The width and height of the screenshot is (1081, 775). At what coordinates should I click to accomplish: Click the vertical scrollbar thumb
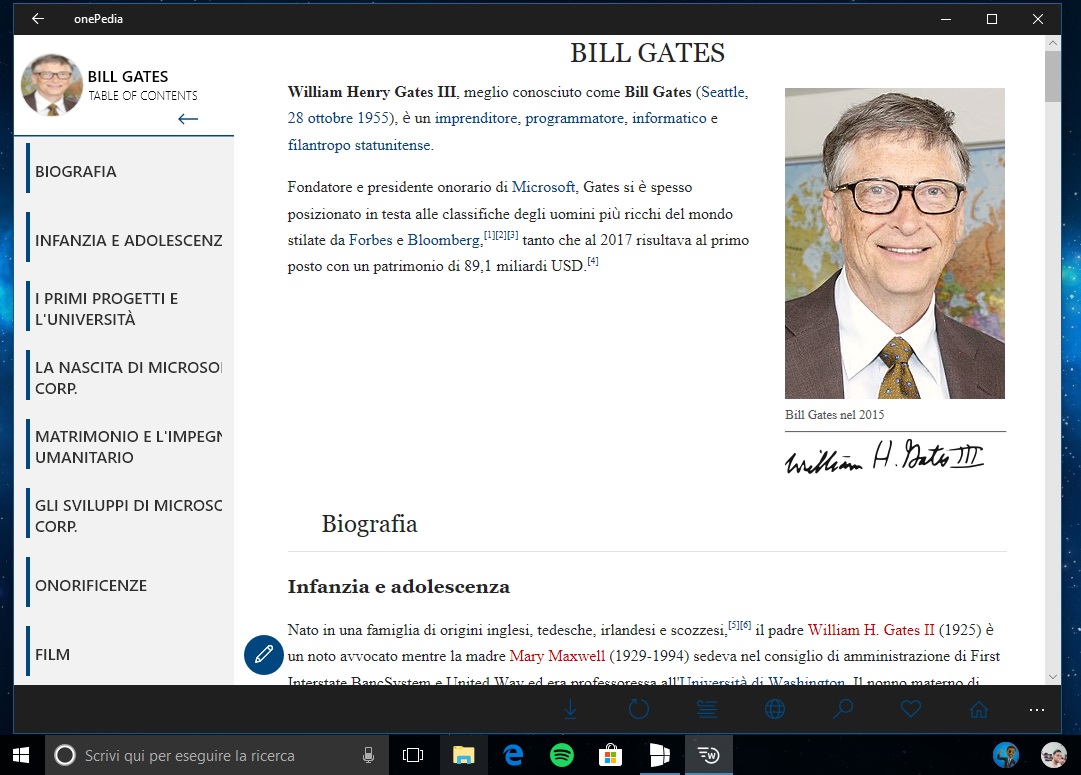[x=1053, y=77]
